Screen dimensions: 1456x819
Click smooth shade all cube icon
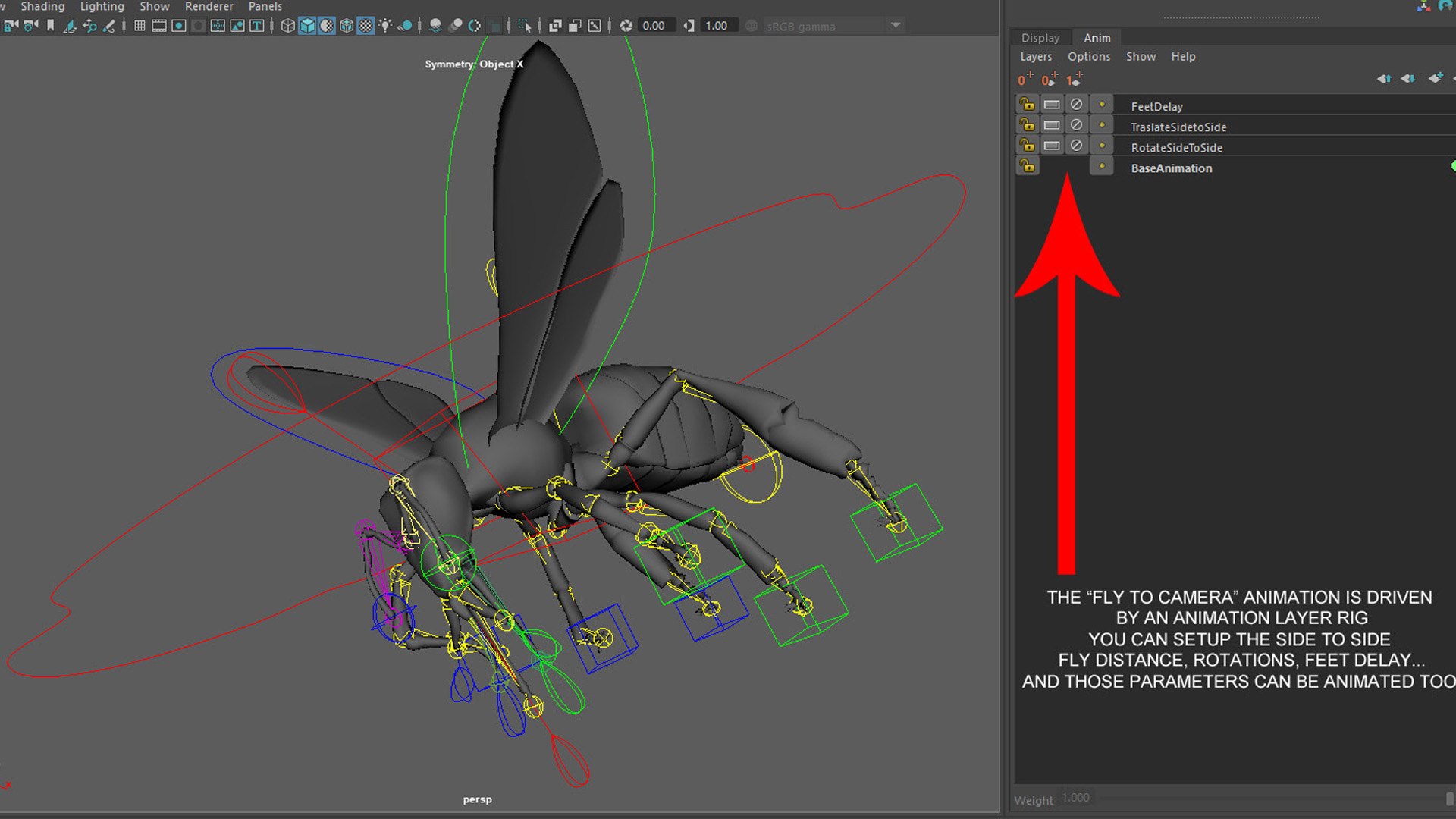coord(307,26)
